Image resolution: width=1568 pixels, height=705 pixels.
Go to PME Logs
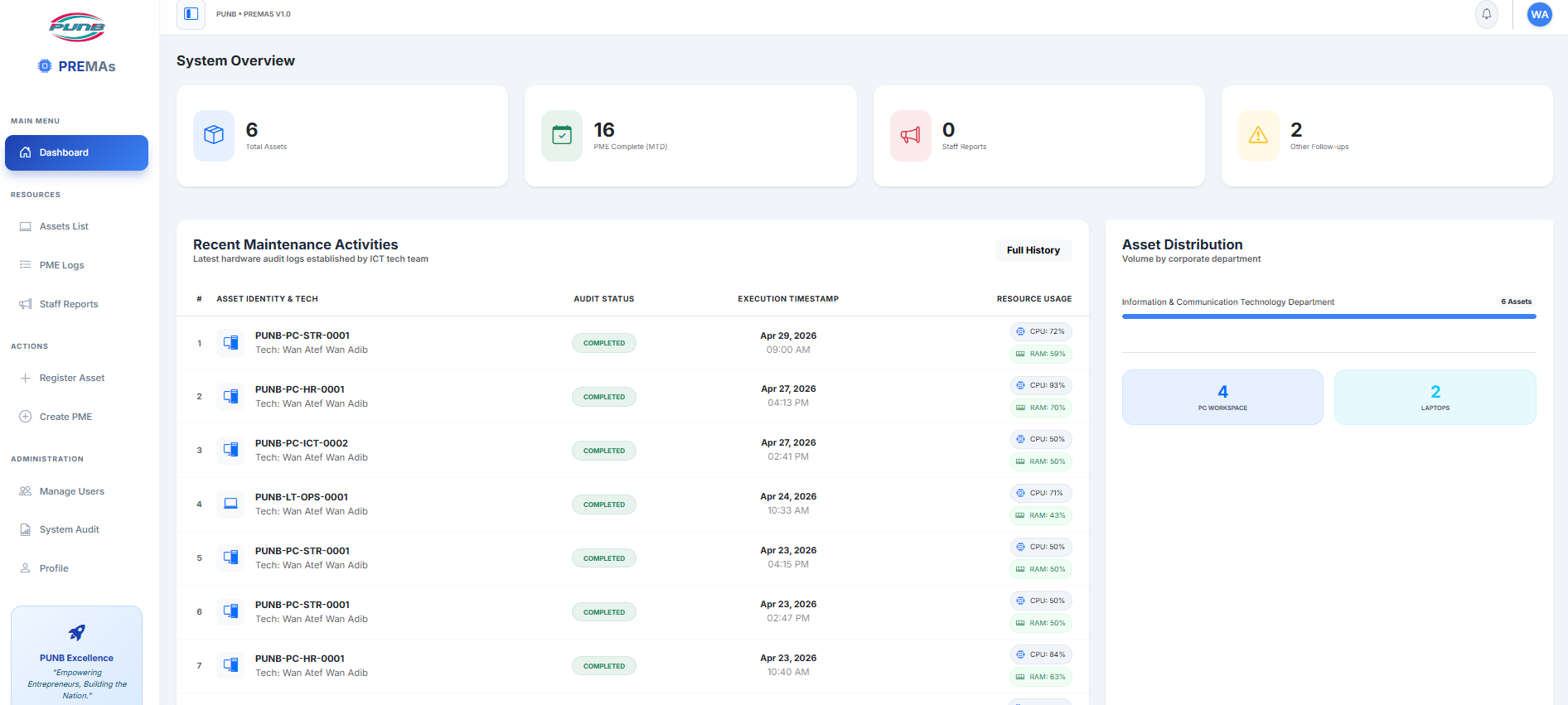tap(77, 265)
